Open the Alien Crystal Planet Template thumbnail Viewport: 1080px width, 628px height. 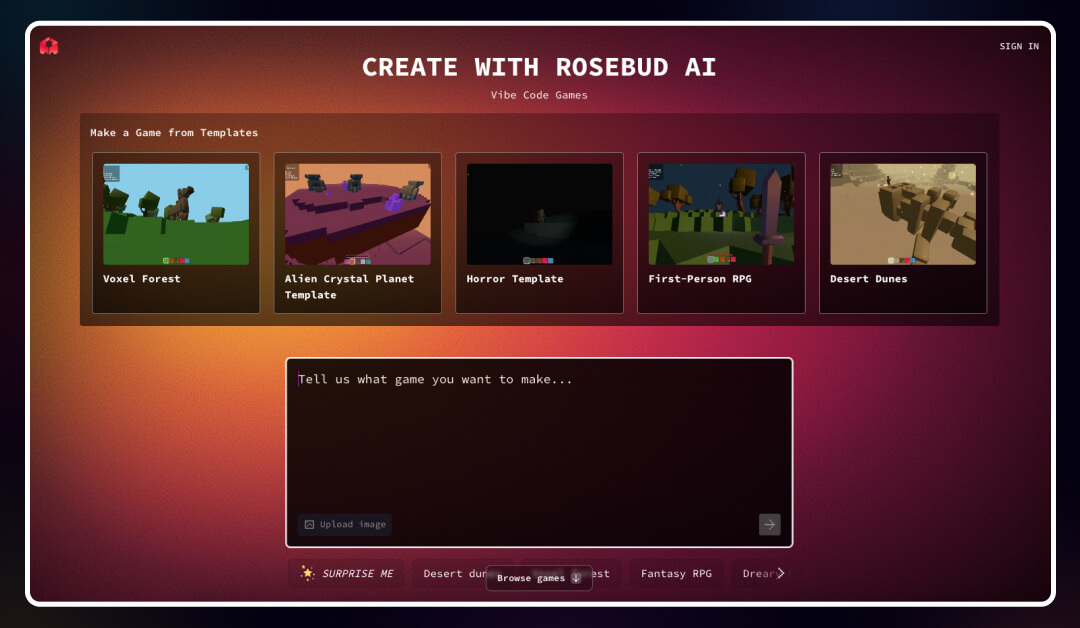pyautogui.click(x=357, y=214)
